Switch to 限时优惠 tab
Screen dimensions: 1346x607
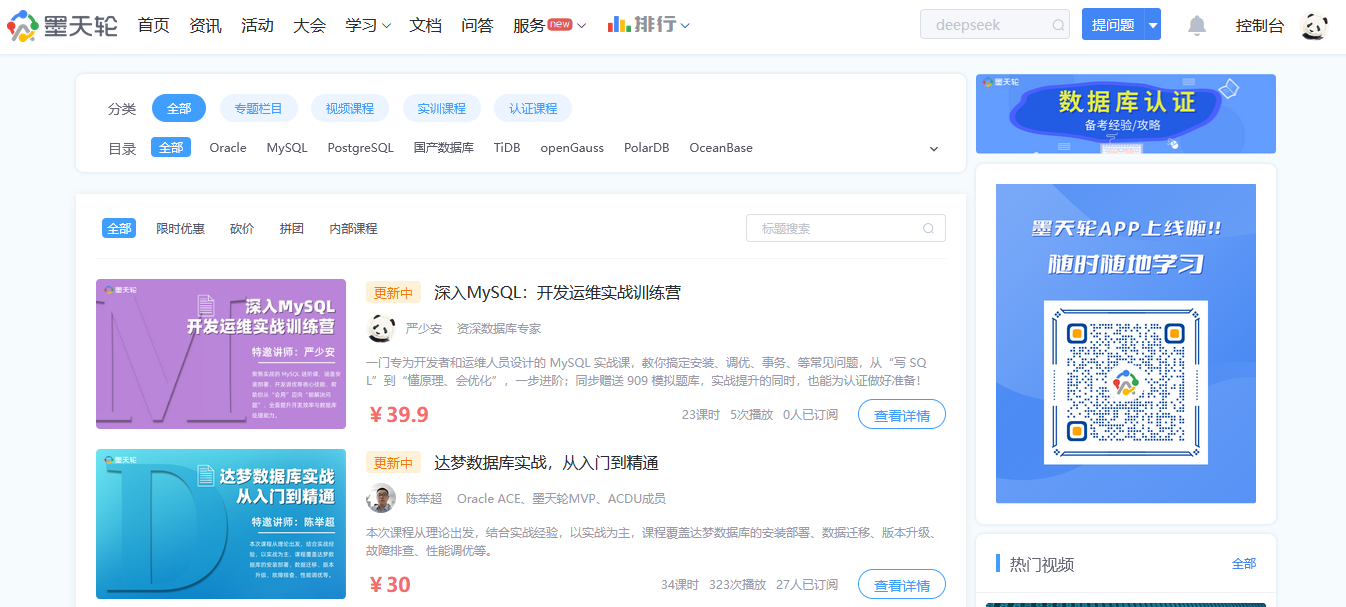181,228
